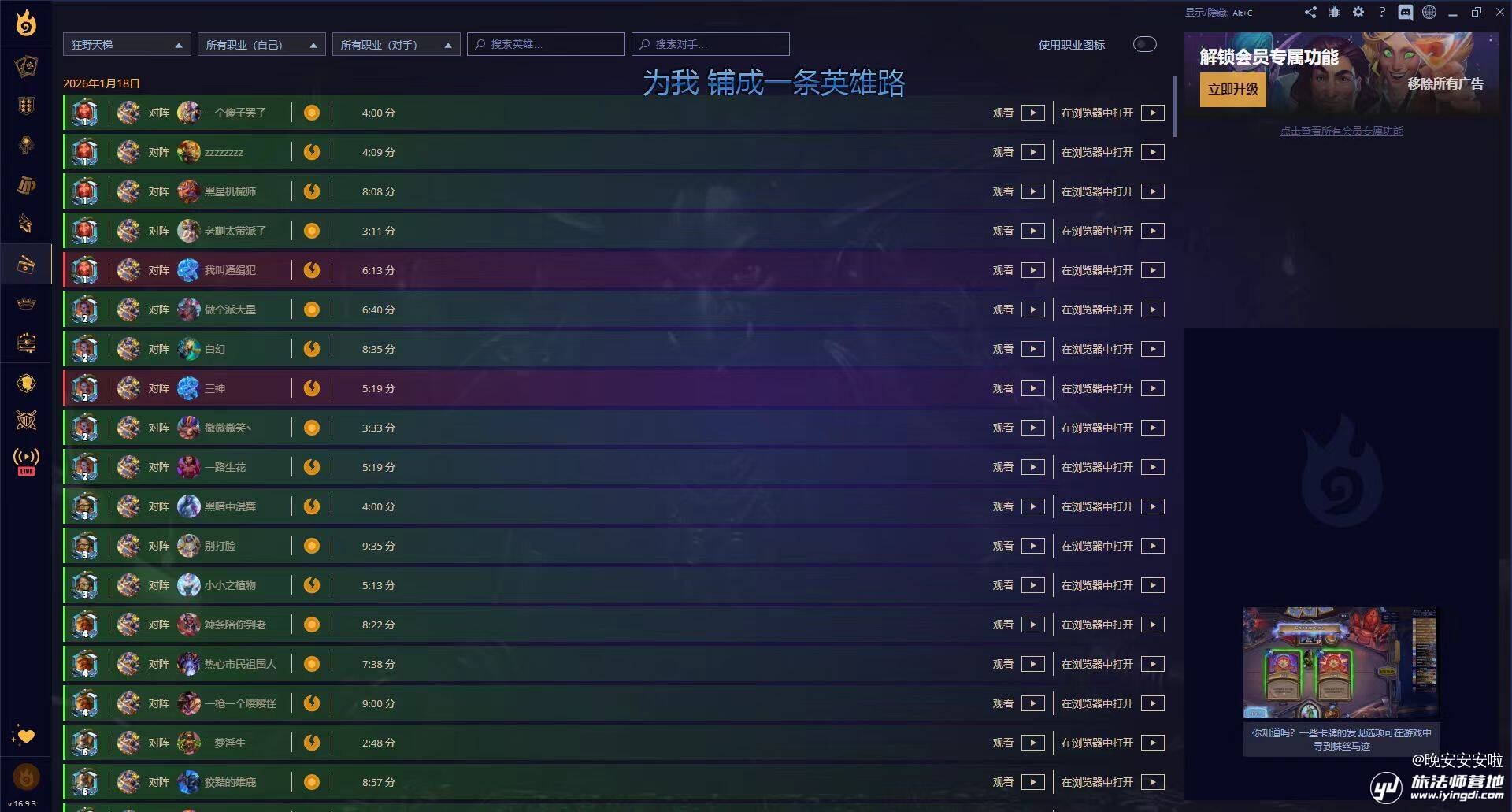The image size is (1512, 812).
Task: Expand the 狂野天梯 game mode dropdown
Action: tap(127, 45)
